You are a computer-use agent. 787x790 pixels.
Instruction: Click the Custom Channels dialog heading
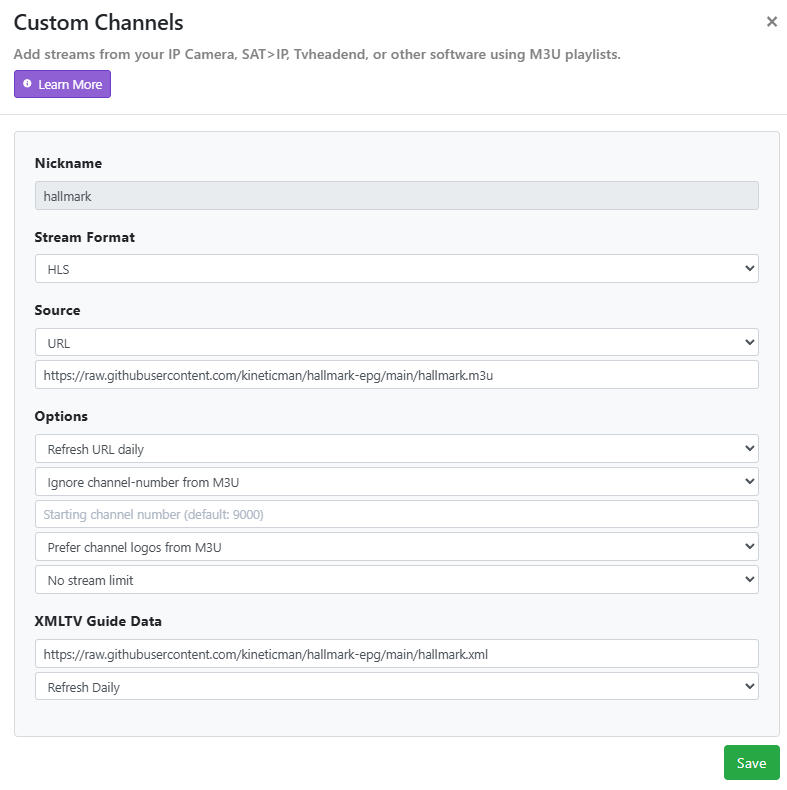click(98, 22)
